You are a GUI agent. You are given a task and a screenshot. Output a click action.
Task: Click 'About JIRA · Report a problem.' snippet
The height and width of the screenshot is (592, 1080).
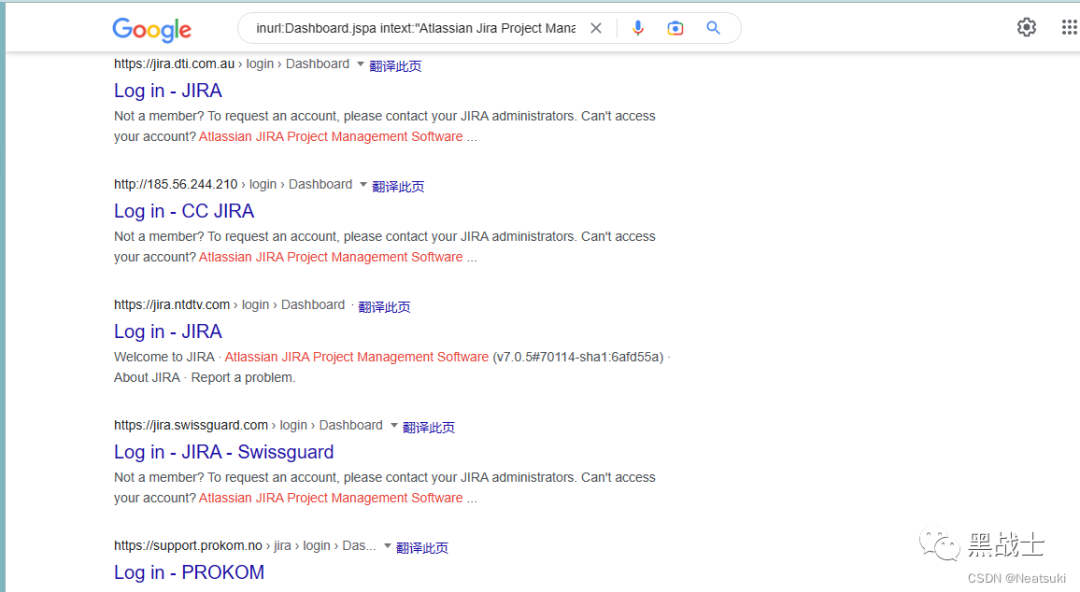[205, 378]
